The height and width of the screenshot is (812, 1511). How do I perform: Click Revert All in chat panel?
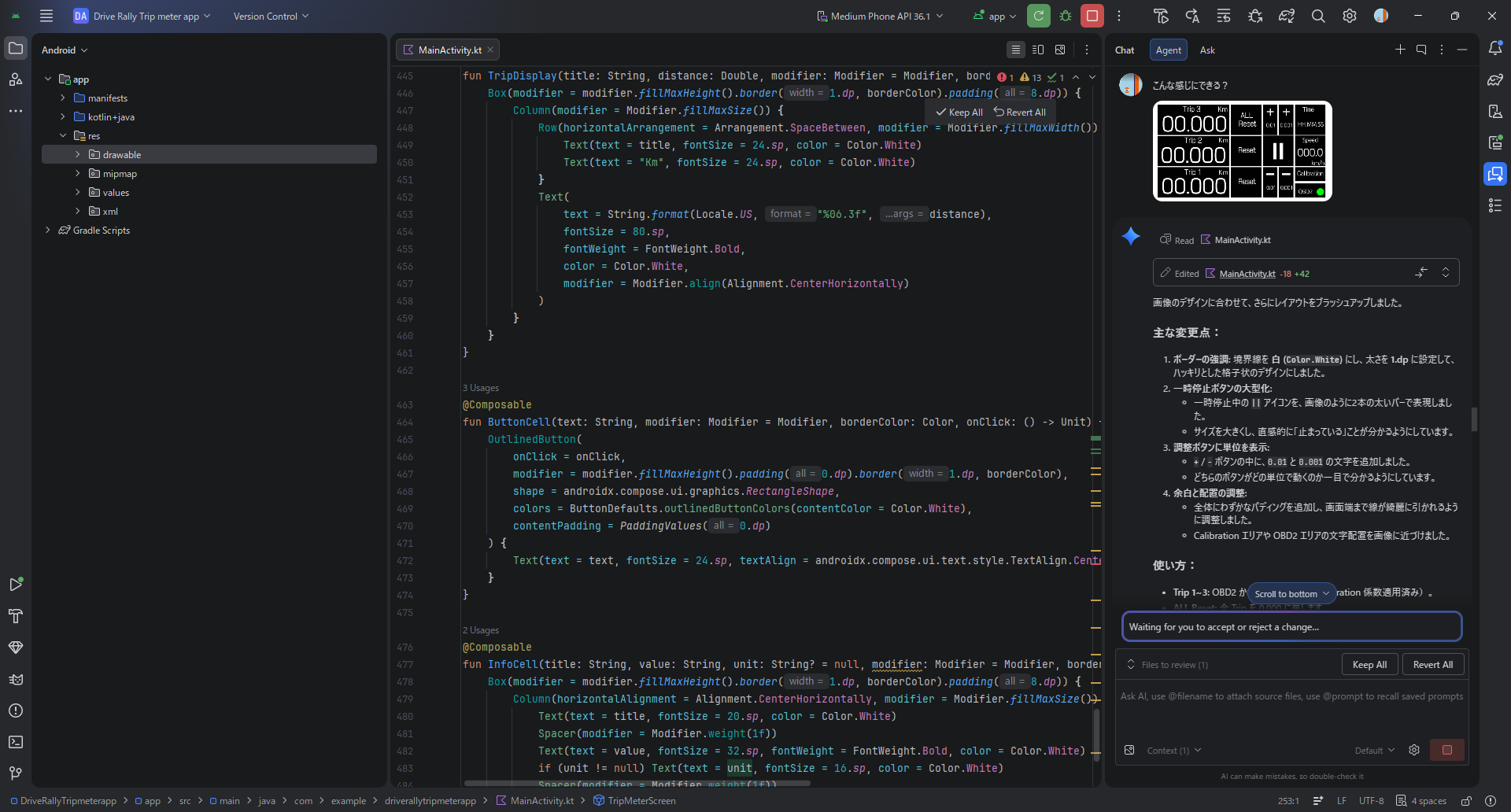pyautogui.click(x=1432, y=665)
